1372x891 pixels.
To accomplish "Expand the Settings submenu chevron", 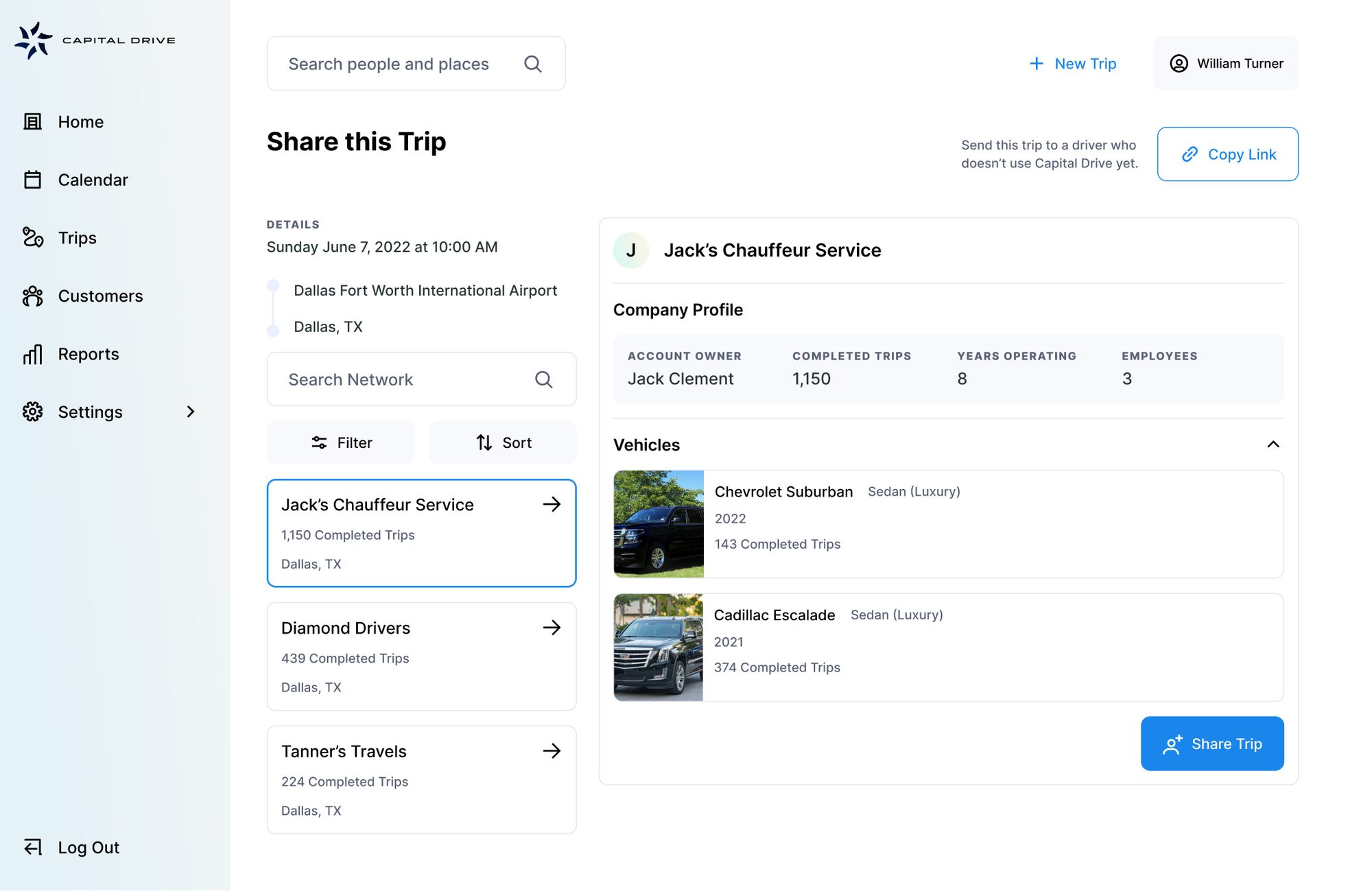I will 191,412.
